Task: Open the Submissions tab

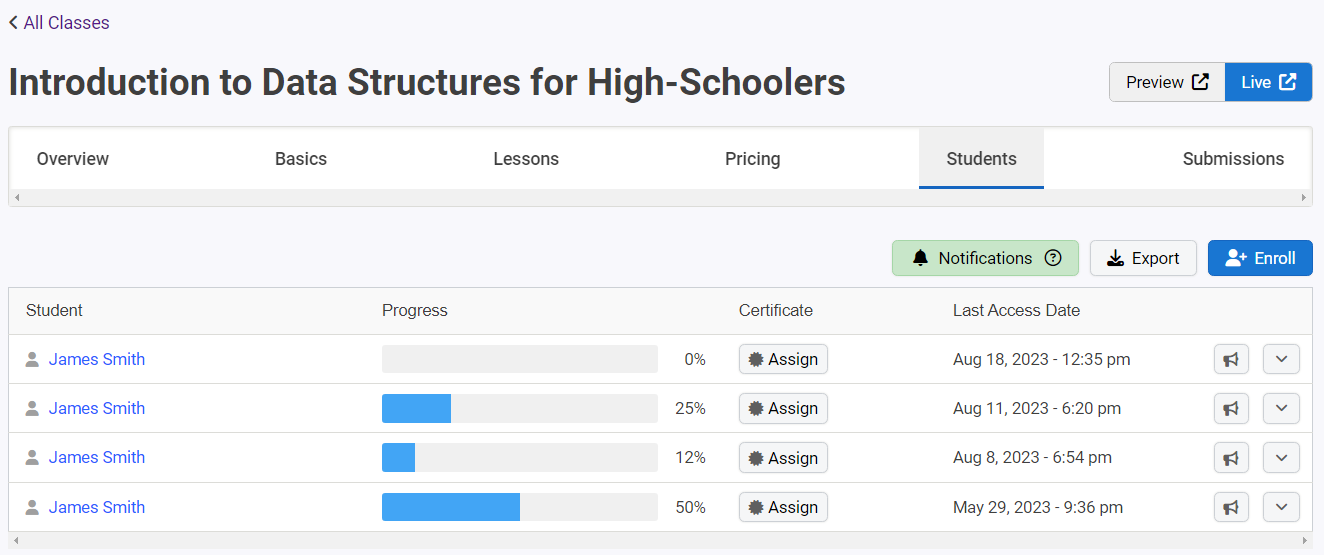Action: (1233, 159)
